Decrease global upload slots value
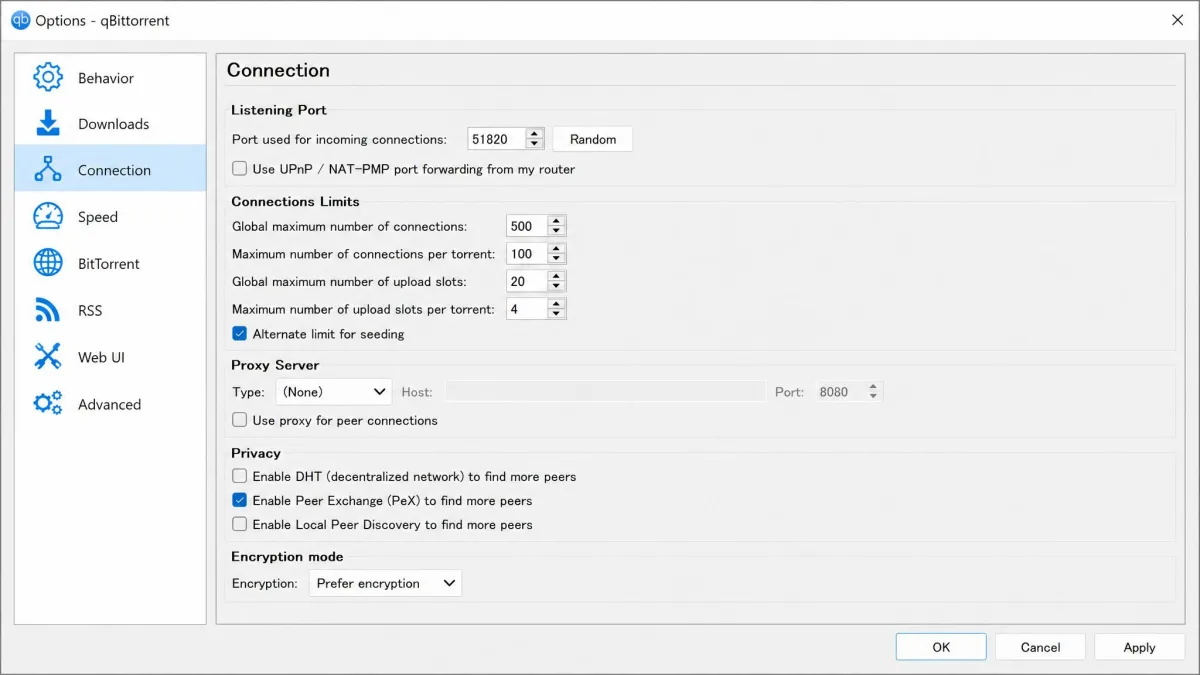Screen dimensions: 1200x675 (557, 287)
